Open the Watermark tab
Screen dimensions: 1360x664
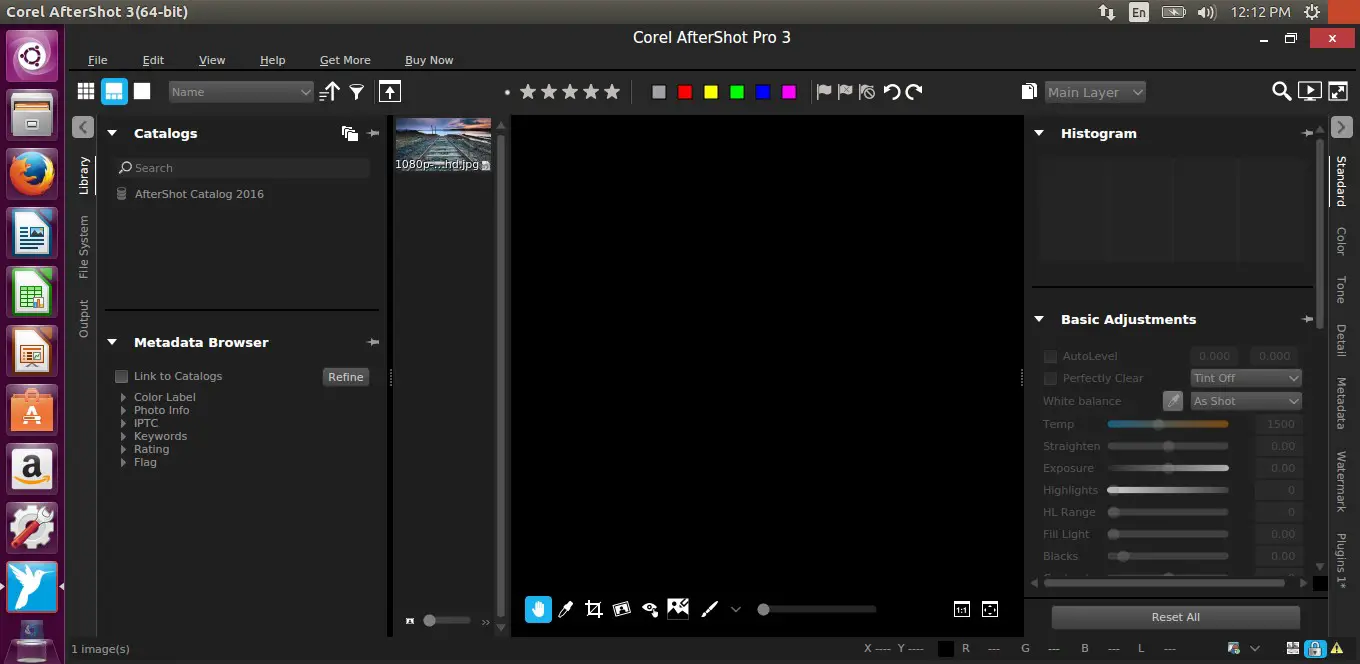pyautogui.click(x=1341, y=481)
